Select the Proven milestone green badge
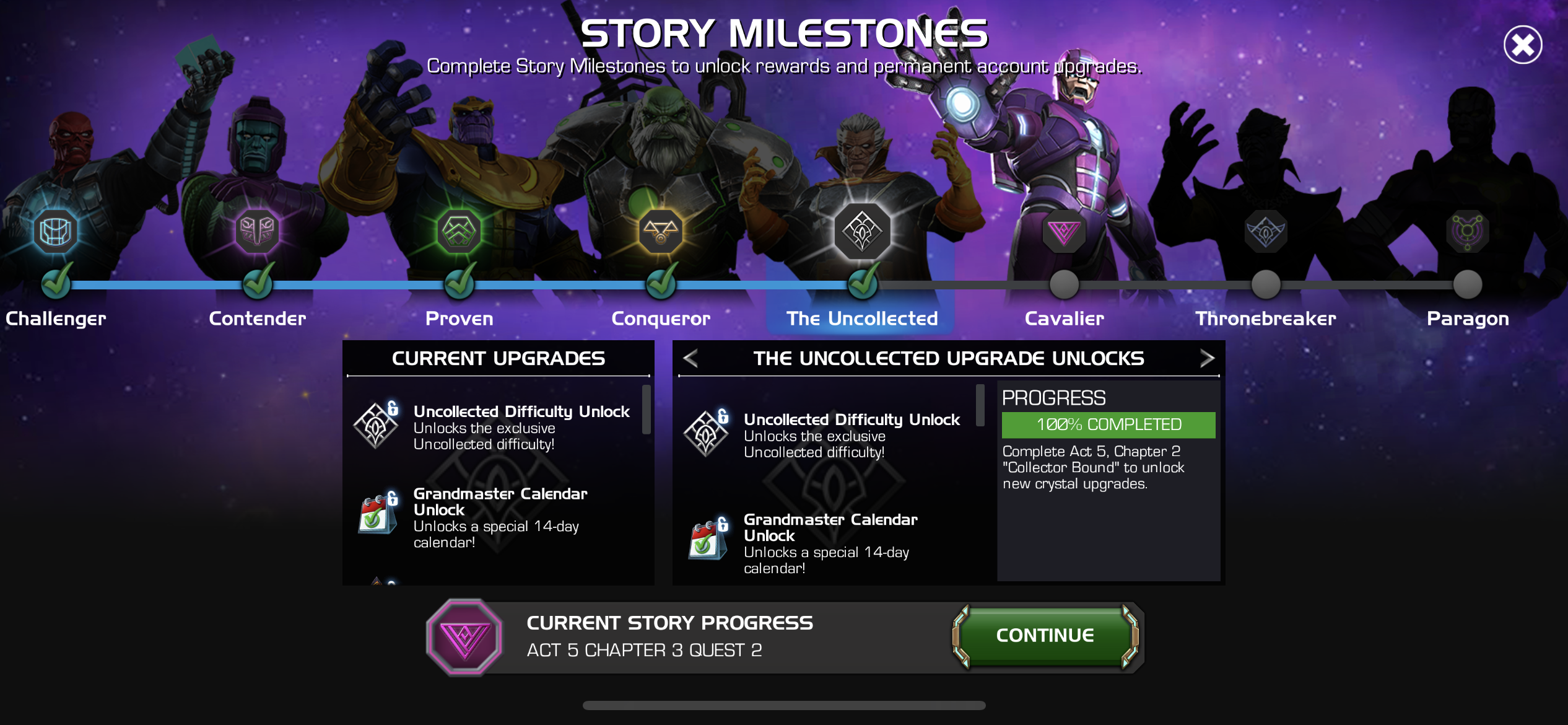The height and width of the screenshot is (725, 1568). (x=459, y=231)
